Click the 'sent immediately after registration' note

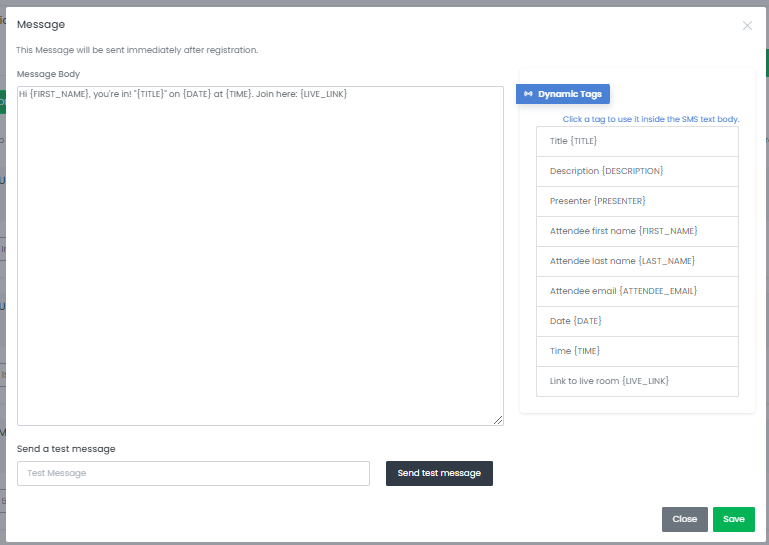click(x=137, y=50)
